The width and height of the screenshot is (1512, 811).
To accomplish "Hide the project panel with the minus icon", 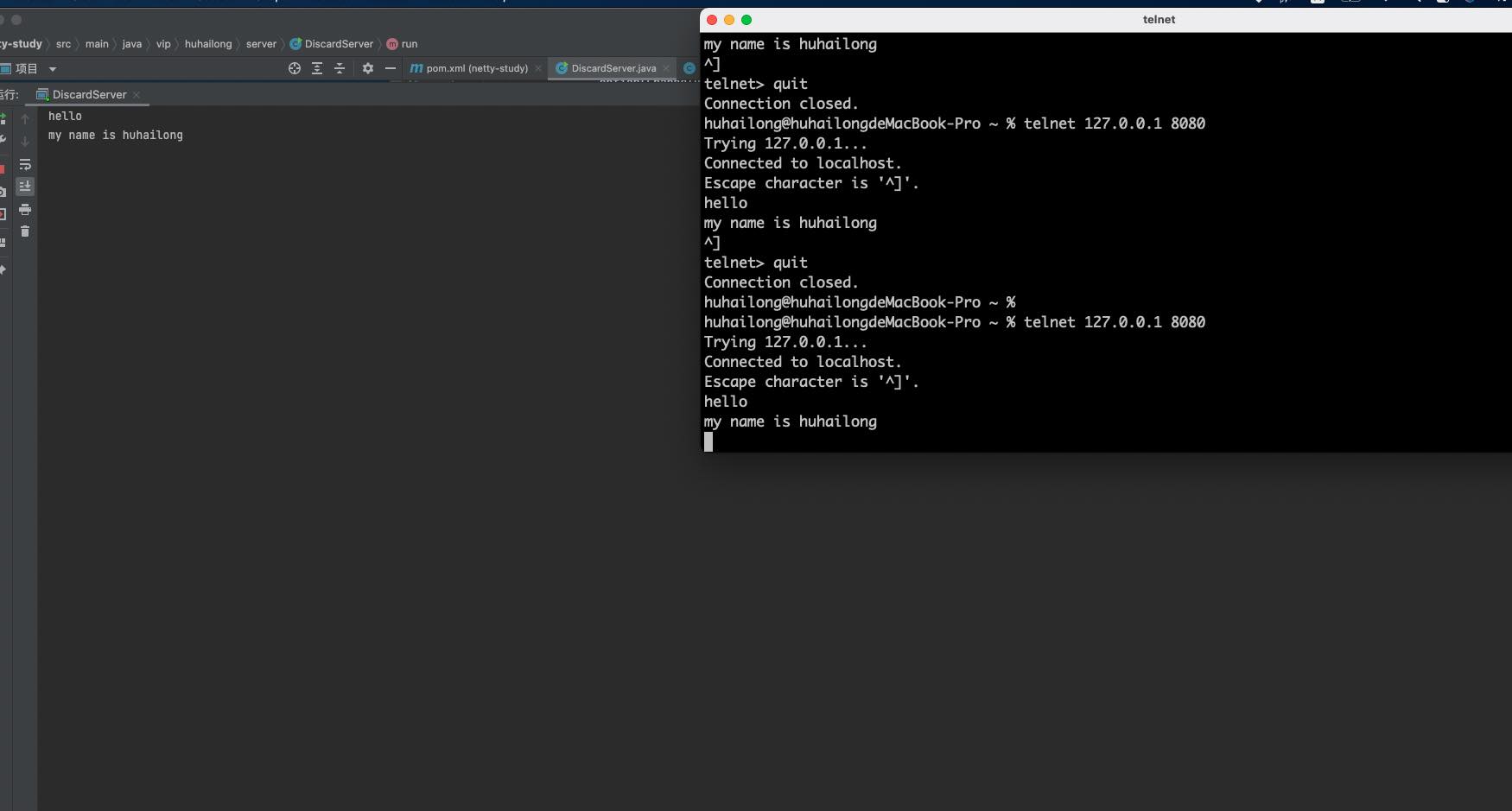I will [x=391, y=68].
